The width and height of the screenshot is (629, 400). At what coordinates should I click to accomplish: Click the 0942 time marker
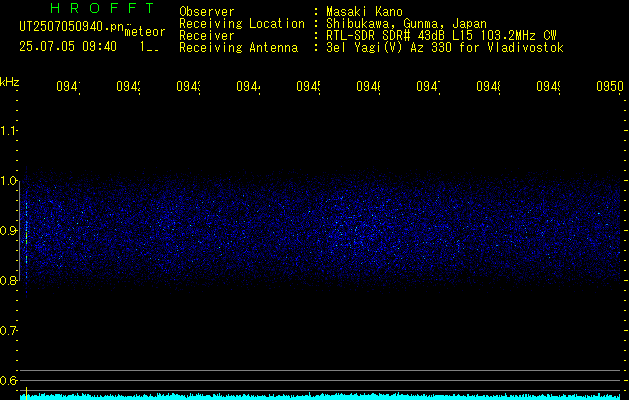128,87
